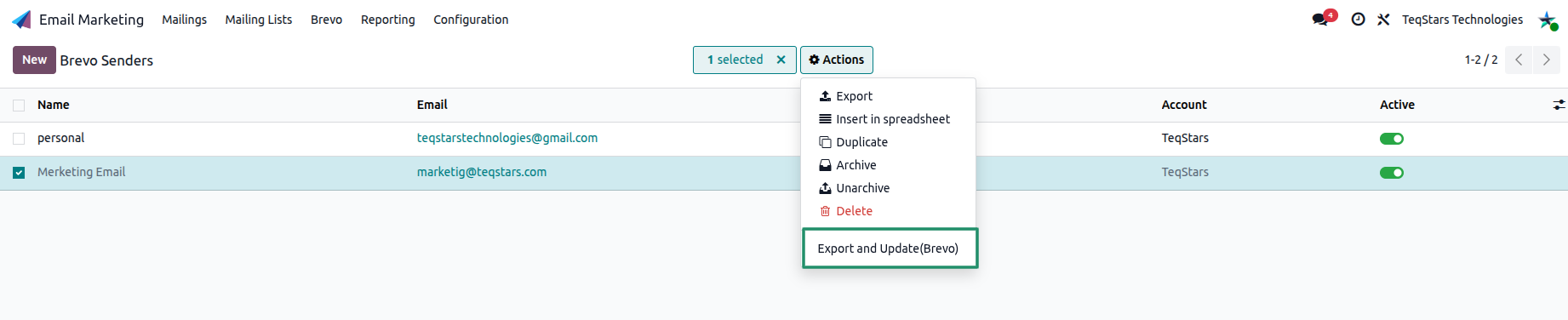The image size is (1568, 320).
Task: Sort by the Name column header
Action: click(x=54, y=105)
